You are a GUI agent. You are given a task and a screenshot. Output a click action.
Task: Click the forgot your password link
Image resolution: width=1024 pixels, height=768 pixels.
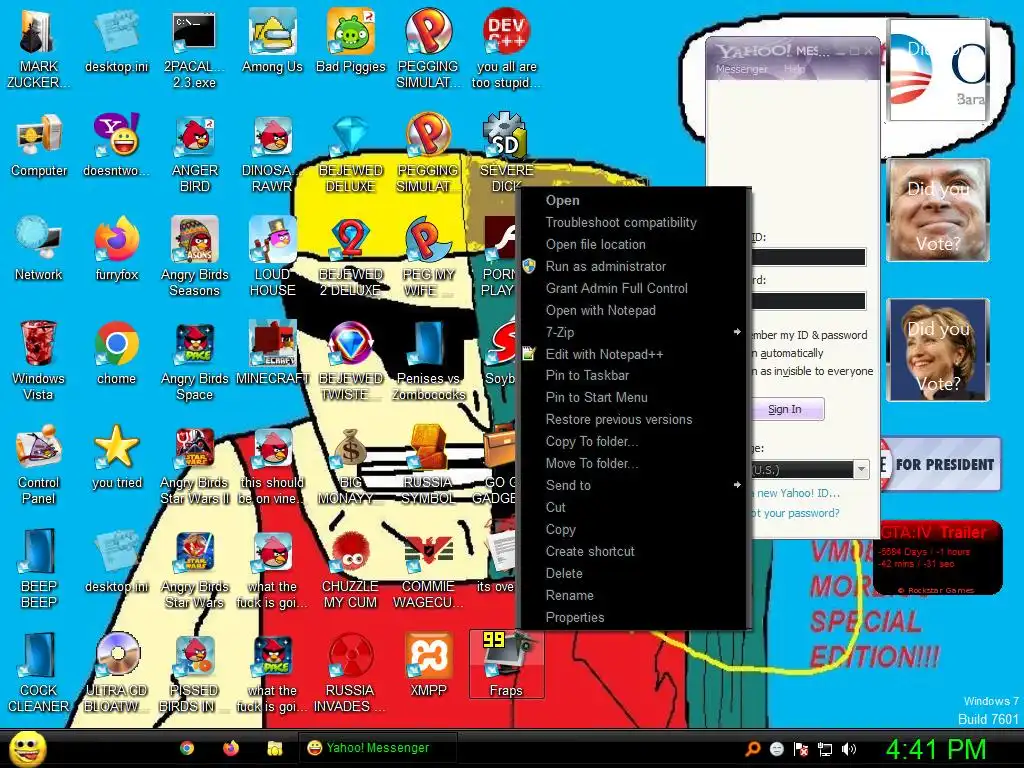(795, 513)
